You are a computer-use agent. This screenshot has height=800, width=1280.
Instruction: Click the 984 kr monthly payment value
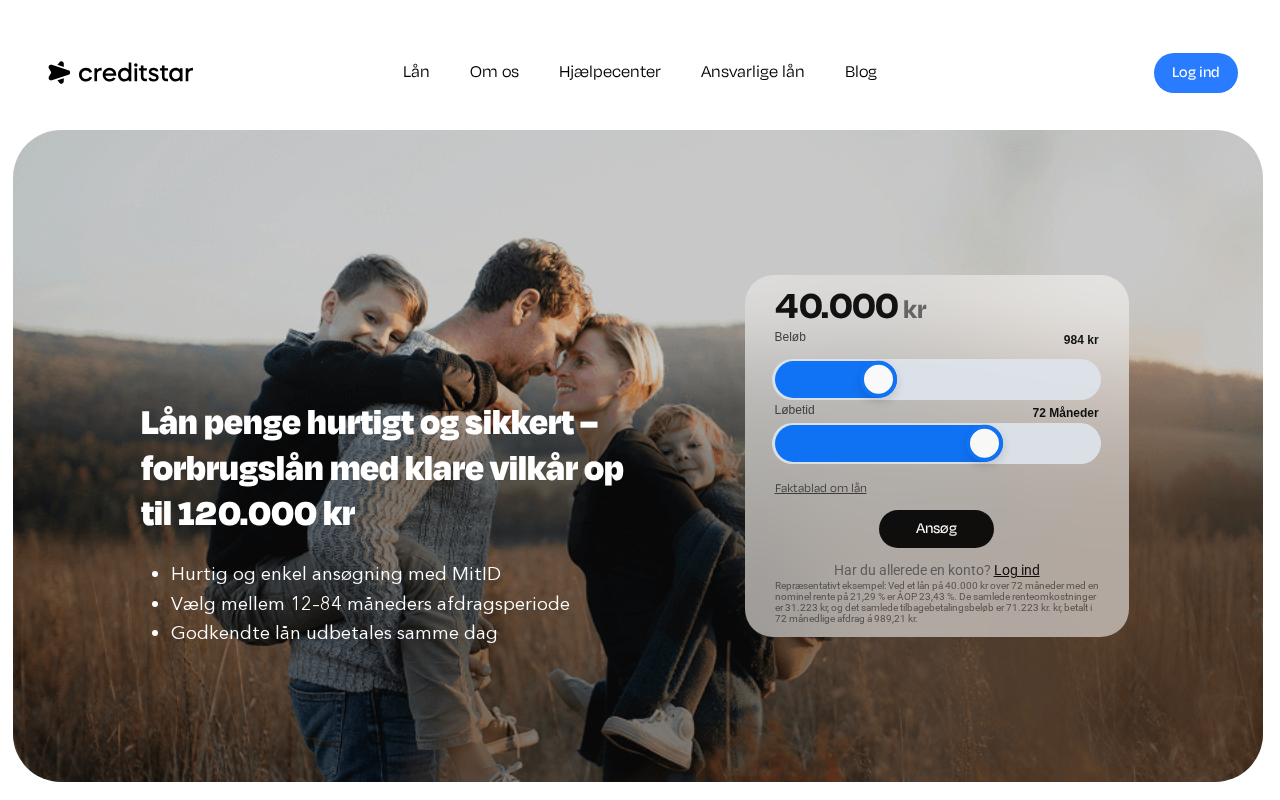(1081, 340)
